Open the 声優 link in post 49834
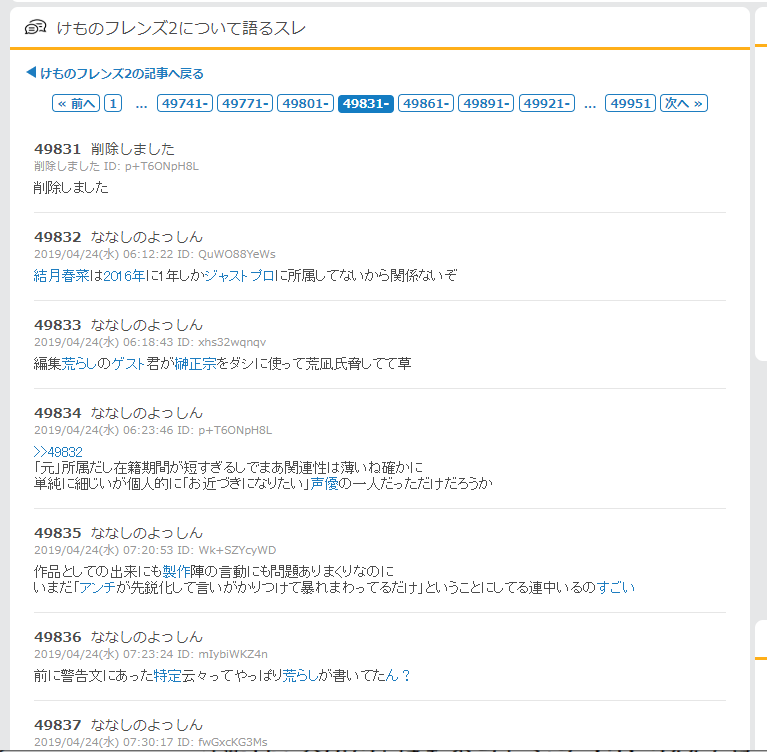This screenshot has width=767, height=752. [x=324, y=483]
